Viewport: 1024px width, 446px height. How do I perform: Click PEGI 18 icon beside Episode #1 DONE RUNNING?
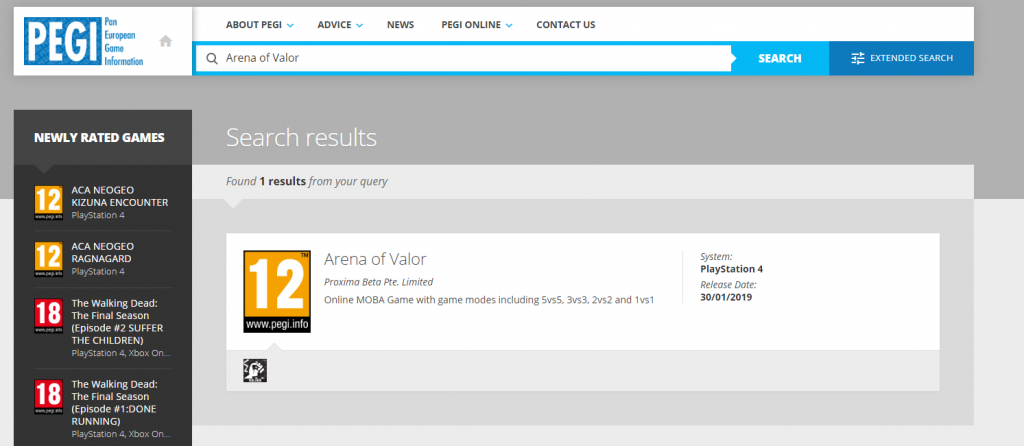tap(48, 397)
